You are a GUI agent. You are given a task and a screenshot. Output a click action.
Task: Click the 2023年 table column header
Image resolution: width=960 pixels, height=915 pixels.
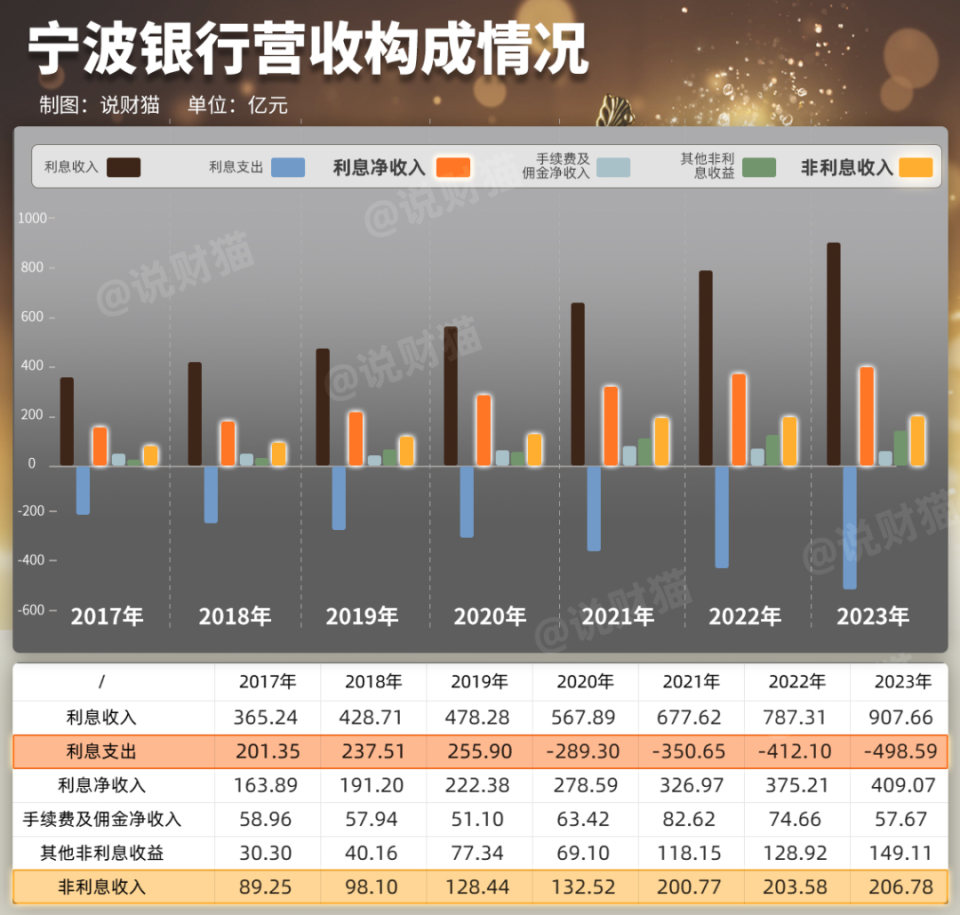click(903, 682)
